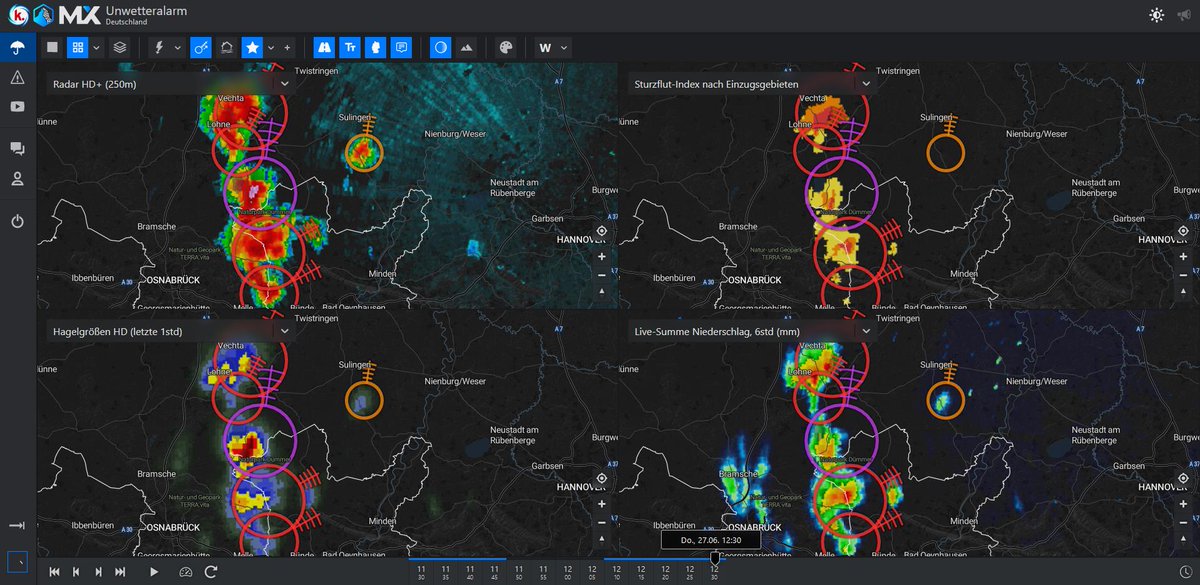
Task: Click the home location icon
Action: tap(226, 46)
